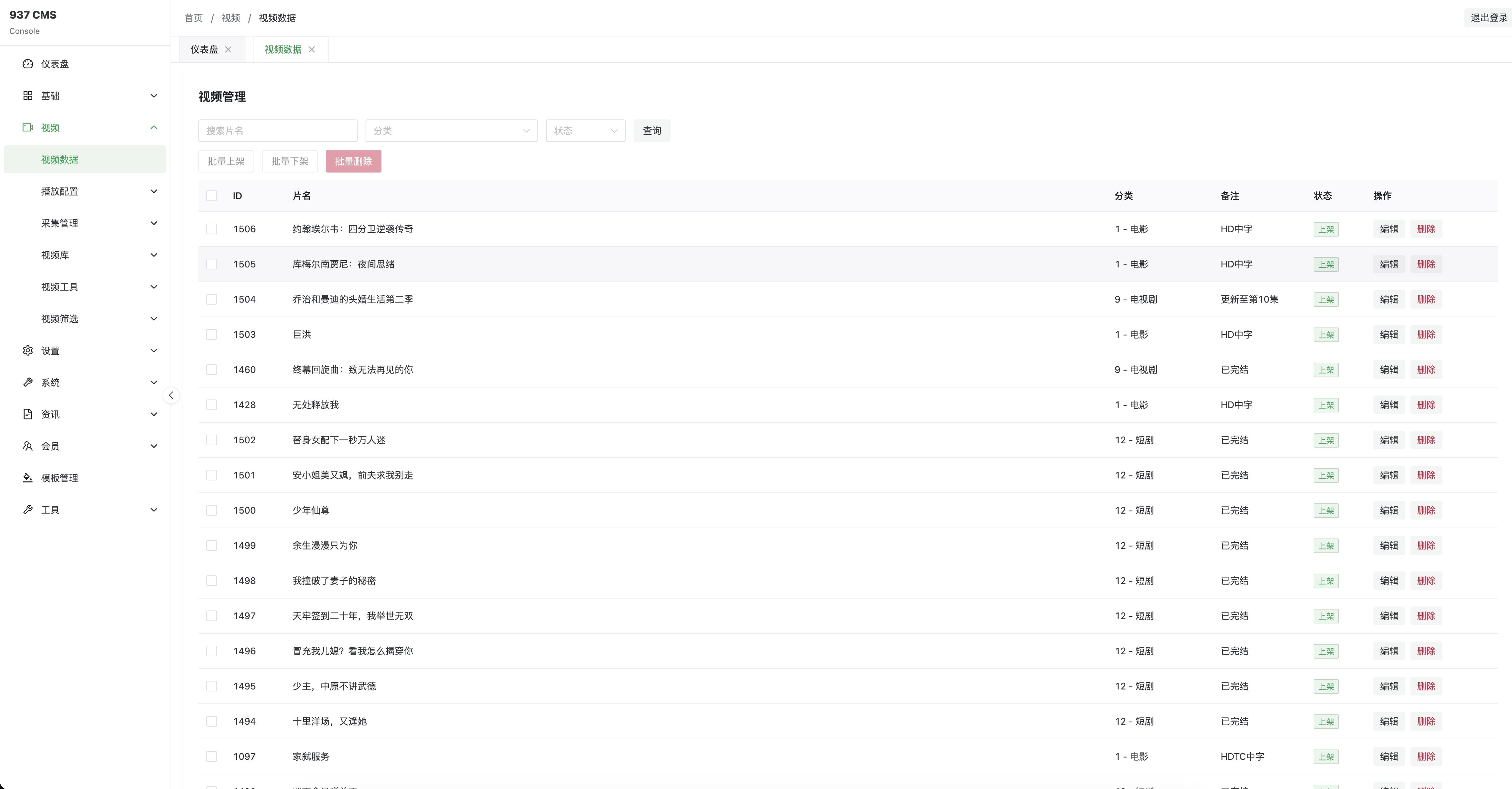The width and height of the screenshot is (1512, 789).
Task: Toggle the select-all checkbox in table header
Action: coord(212,196)
